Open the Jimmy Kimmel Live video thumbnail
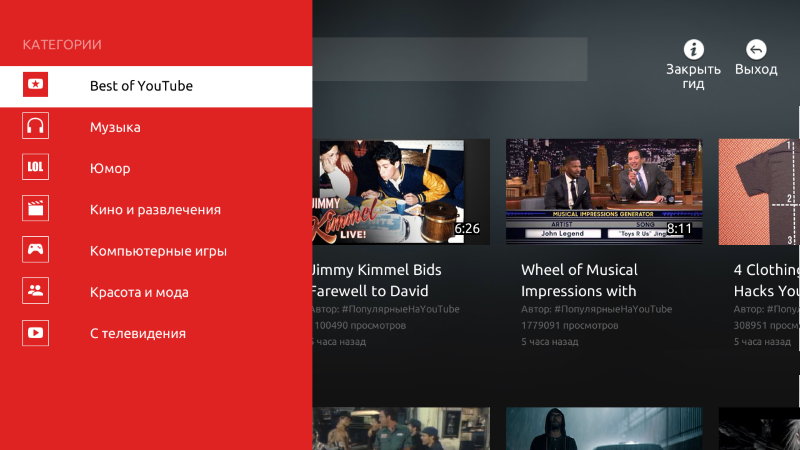The width and height of the screenshot is (800, 450). point(401,192)
